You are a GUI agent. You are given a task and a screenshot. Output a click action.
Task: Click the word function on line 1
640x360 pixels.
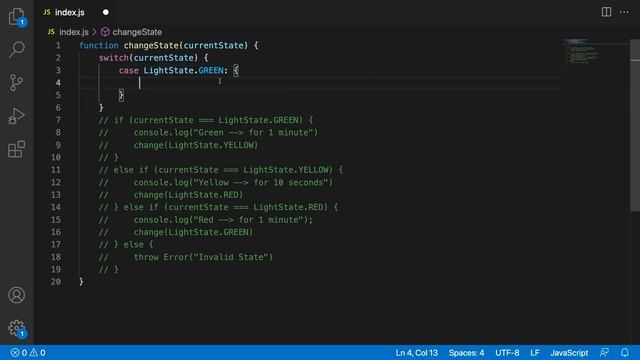pyautogui.click(x=99, y=45)
